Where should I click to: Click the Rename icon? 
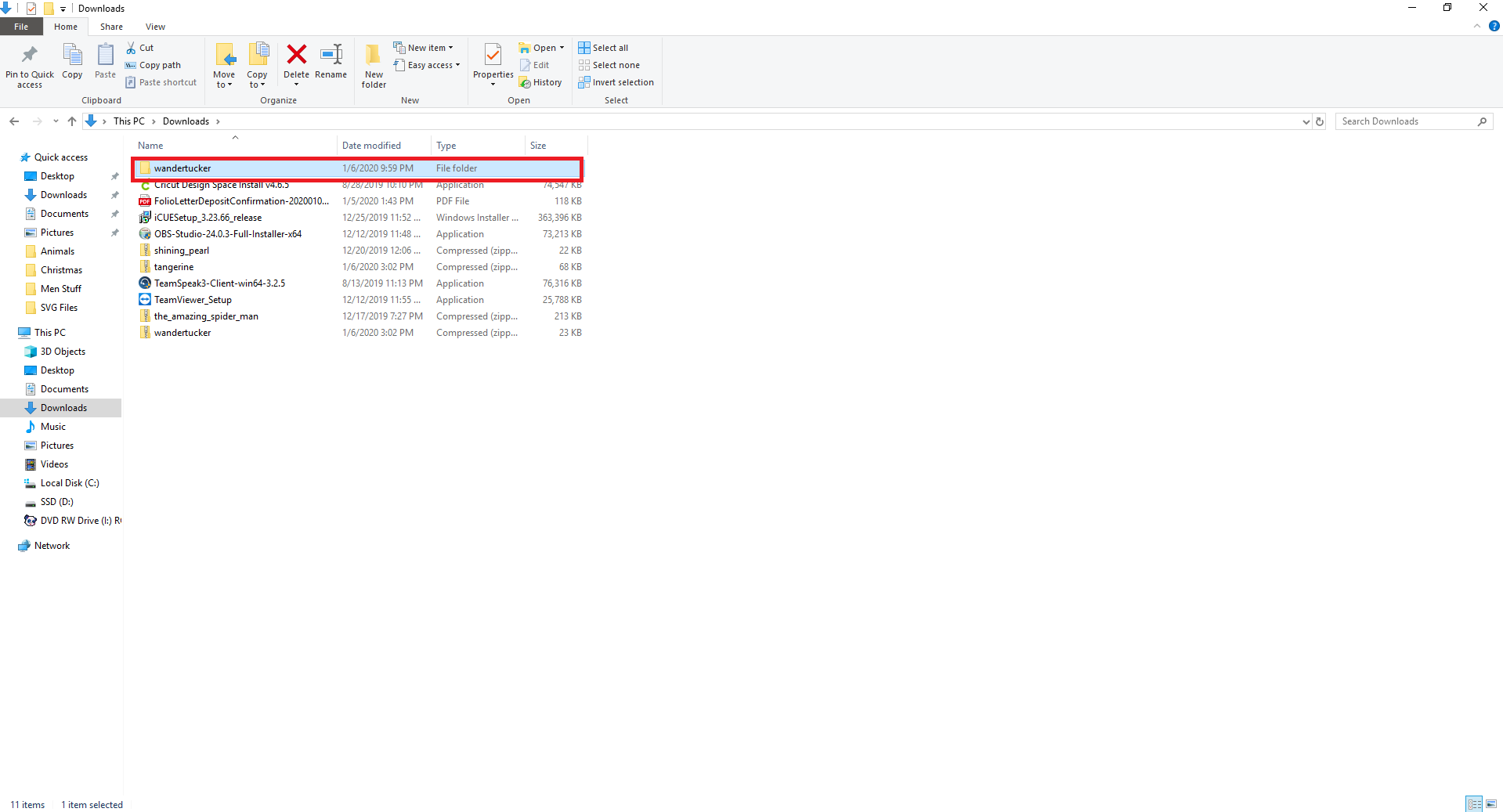click(331, 54)
